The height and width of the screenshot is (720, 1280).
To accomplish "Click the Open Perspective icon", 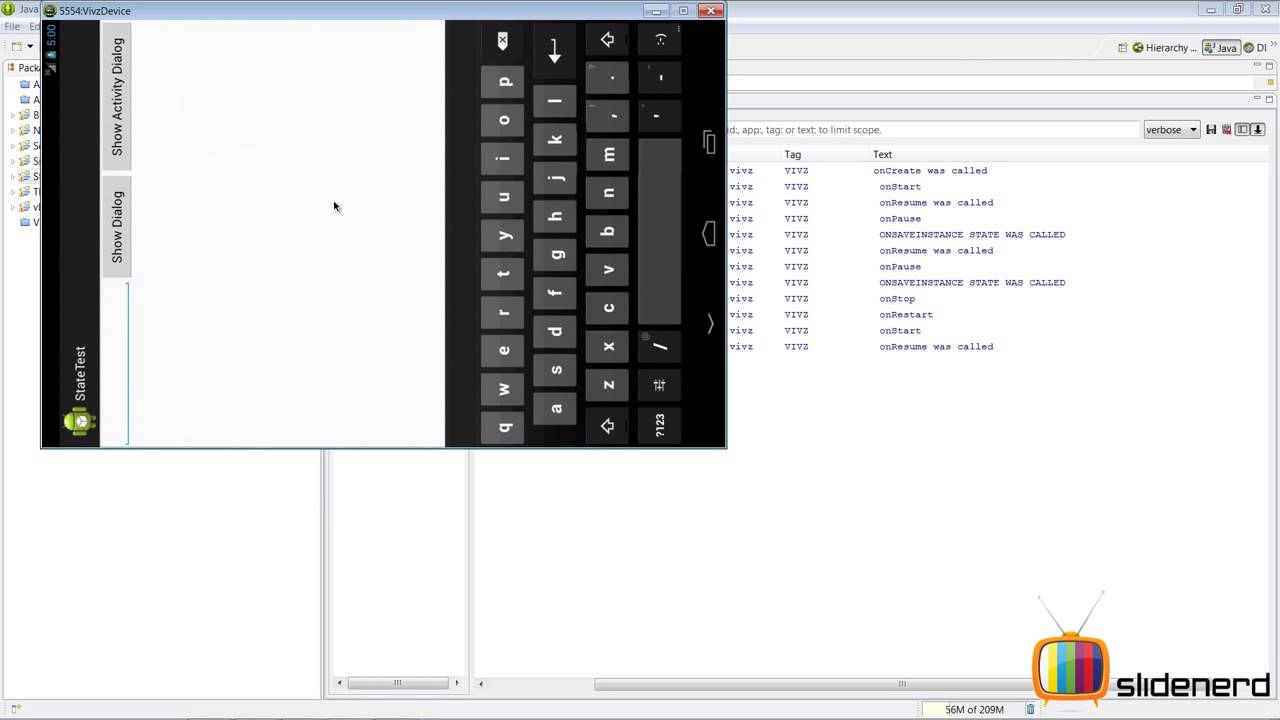I will coord(1122,48).
